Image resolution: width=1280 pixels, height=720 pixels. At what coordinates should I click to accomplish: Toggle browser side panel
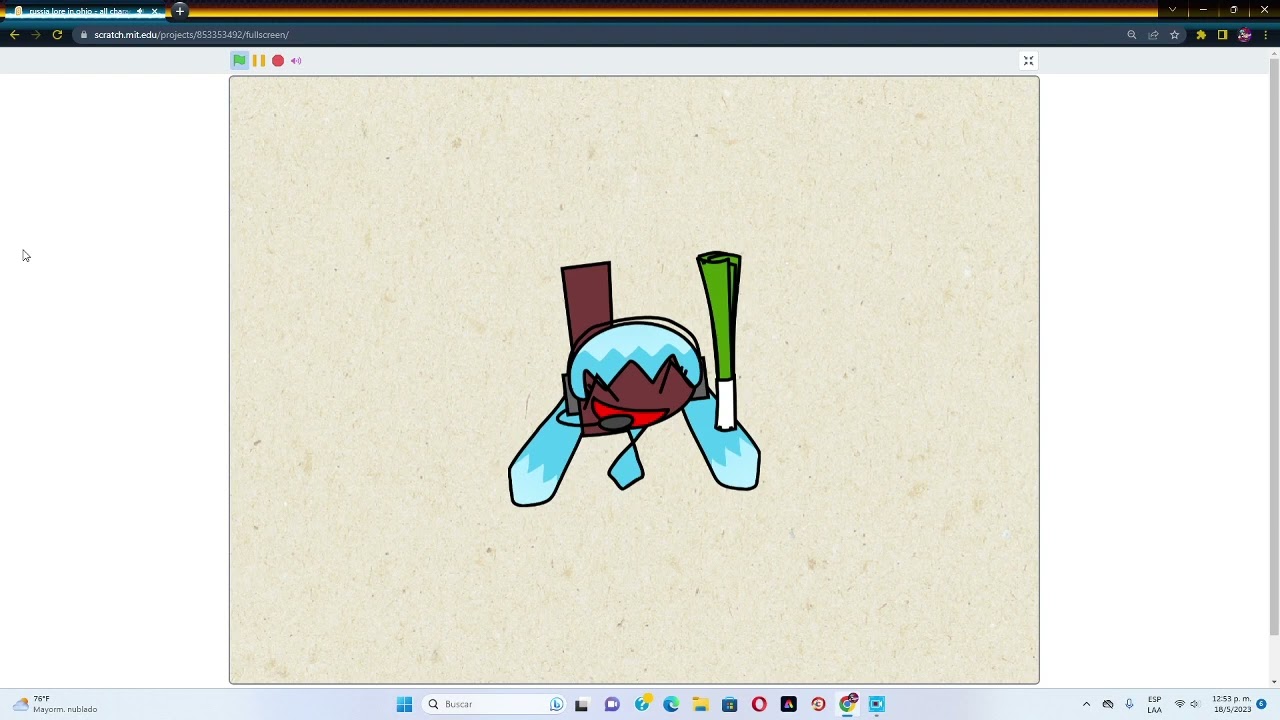(1222, 35)
